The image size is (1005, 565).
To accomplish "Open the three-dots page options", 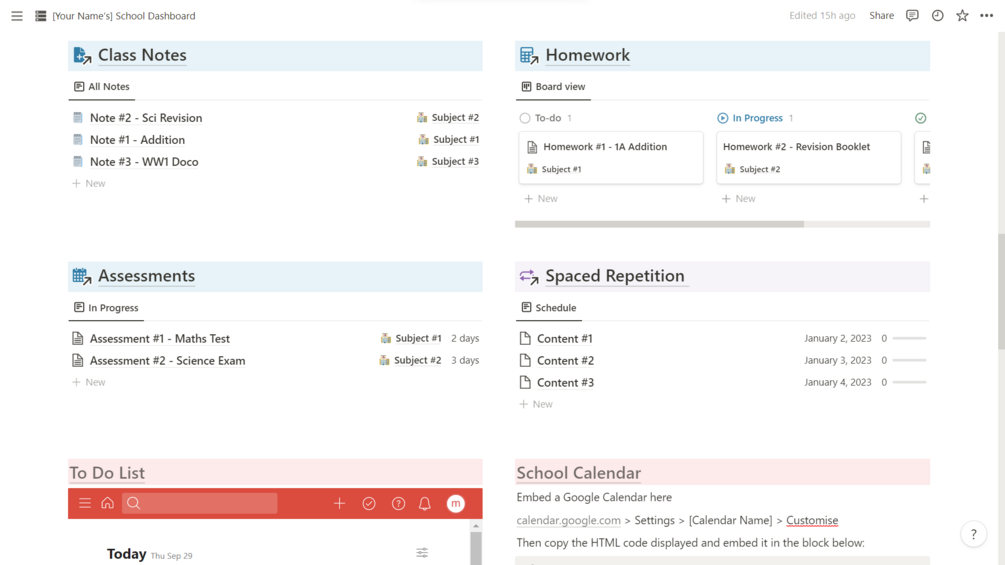I will (x=987, y=16).
